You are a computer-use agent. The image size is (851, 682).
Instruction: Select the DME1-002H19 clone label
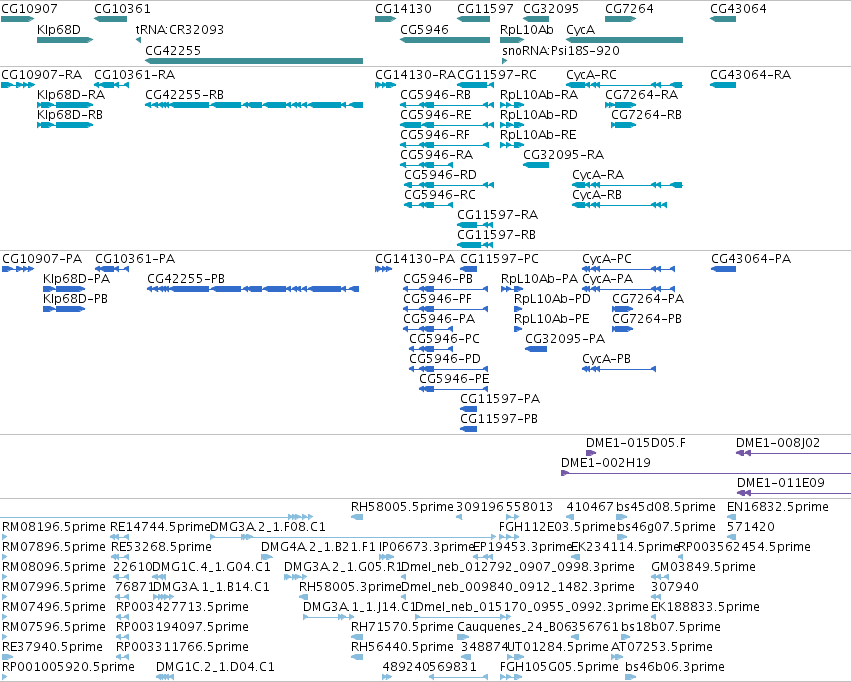606,462
